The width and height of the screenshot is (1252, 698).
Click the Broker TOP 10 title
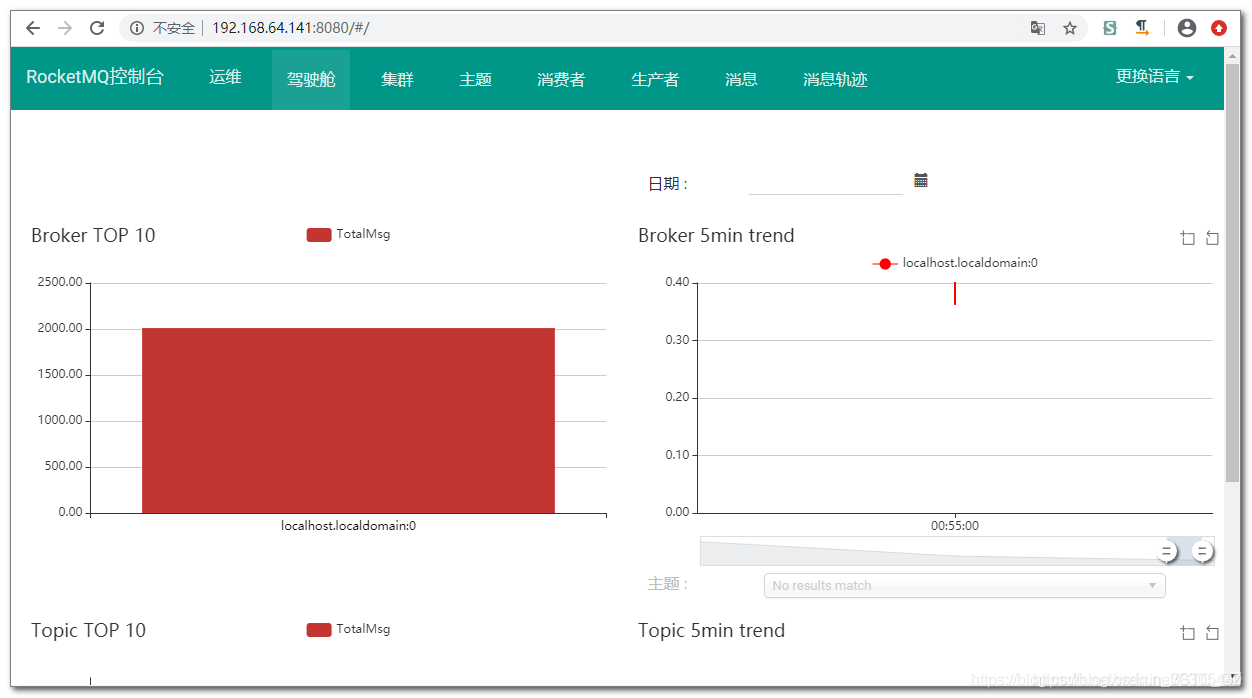pos(93,236)
